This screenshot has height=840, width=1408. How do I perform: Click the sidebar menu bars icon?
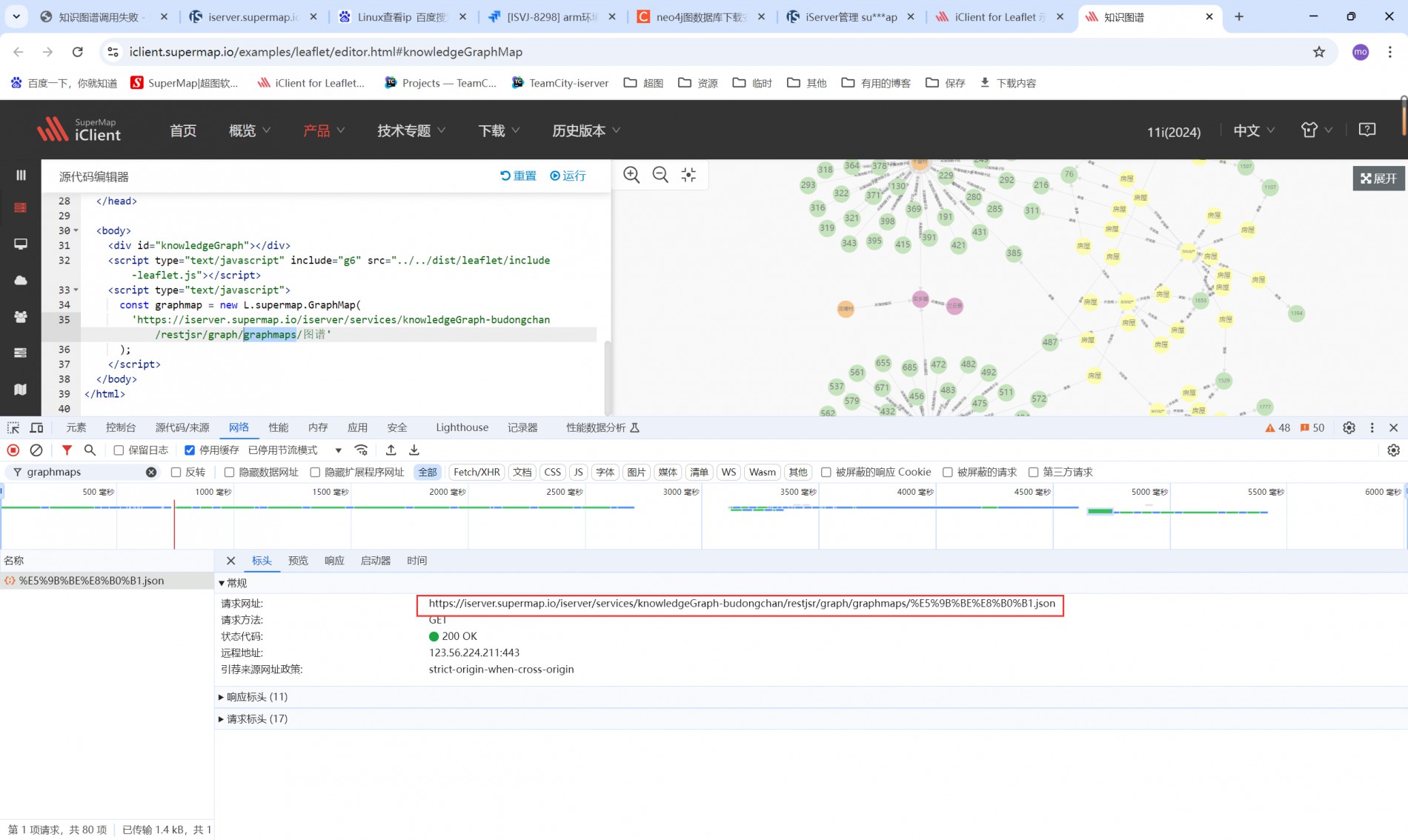coord(21,175)
